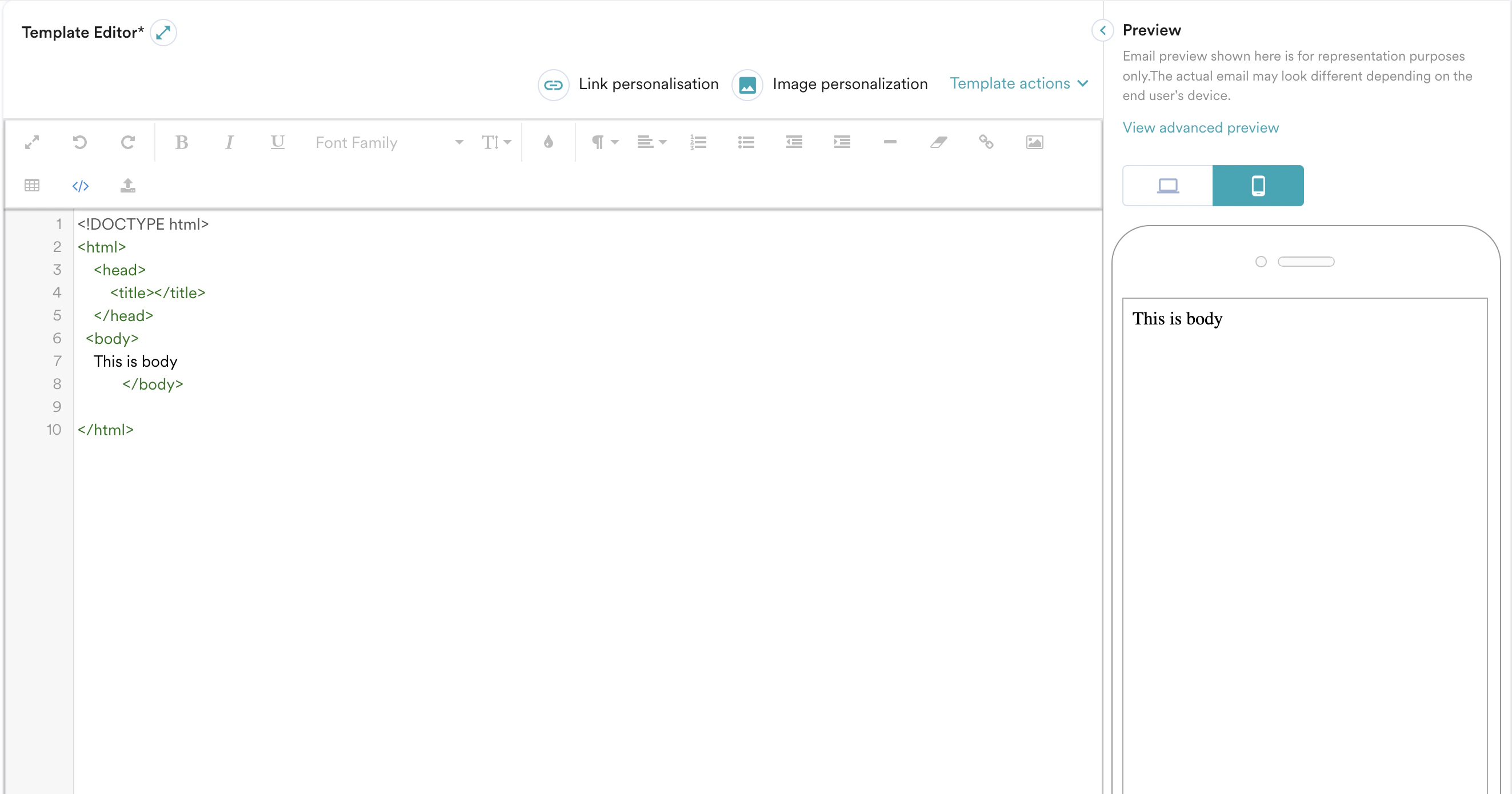
Task: Open the Template actions dropdown
Action: 1019,83
